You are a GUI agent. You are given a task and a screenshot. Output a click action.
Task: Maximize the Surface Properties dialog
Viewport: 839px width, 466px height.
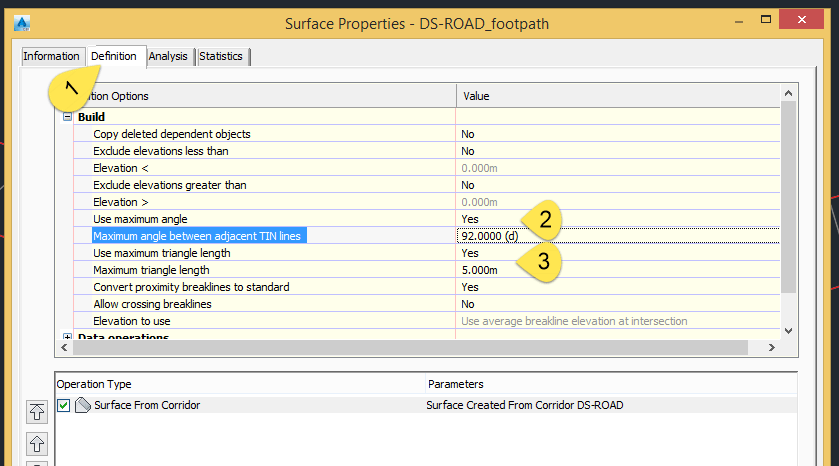[x=766, y=20]
